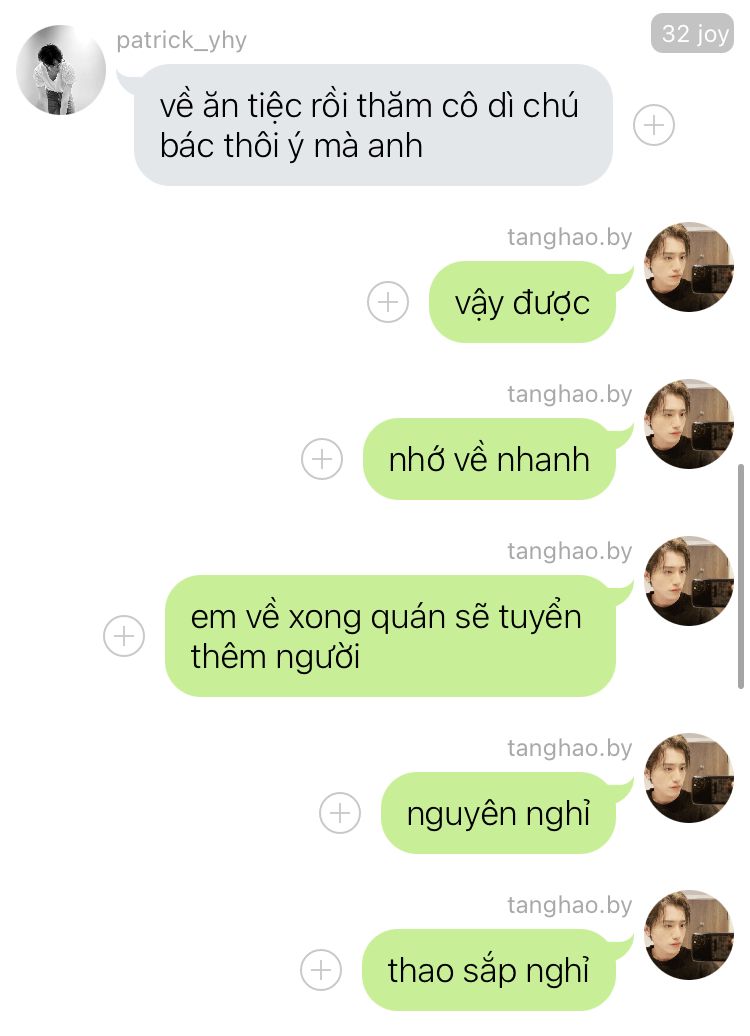Click the '32 joy' badge
Screen dimensions: 750x1036
coord(693,33)
